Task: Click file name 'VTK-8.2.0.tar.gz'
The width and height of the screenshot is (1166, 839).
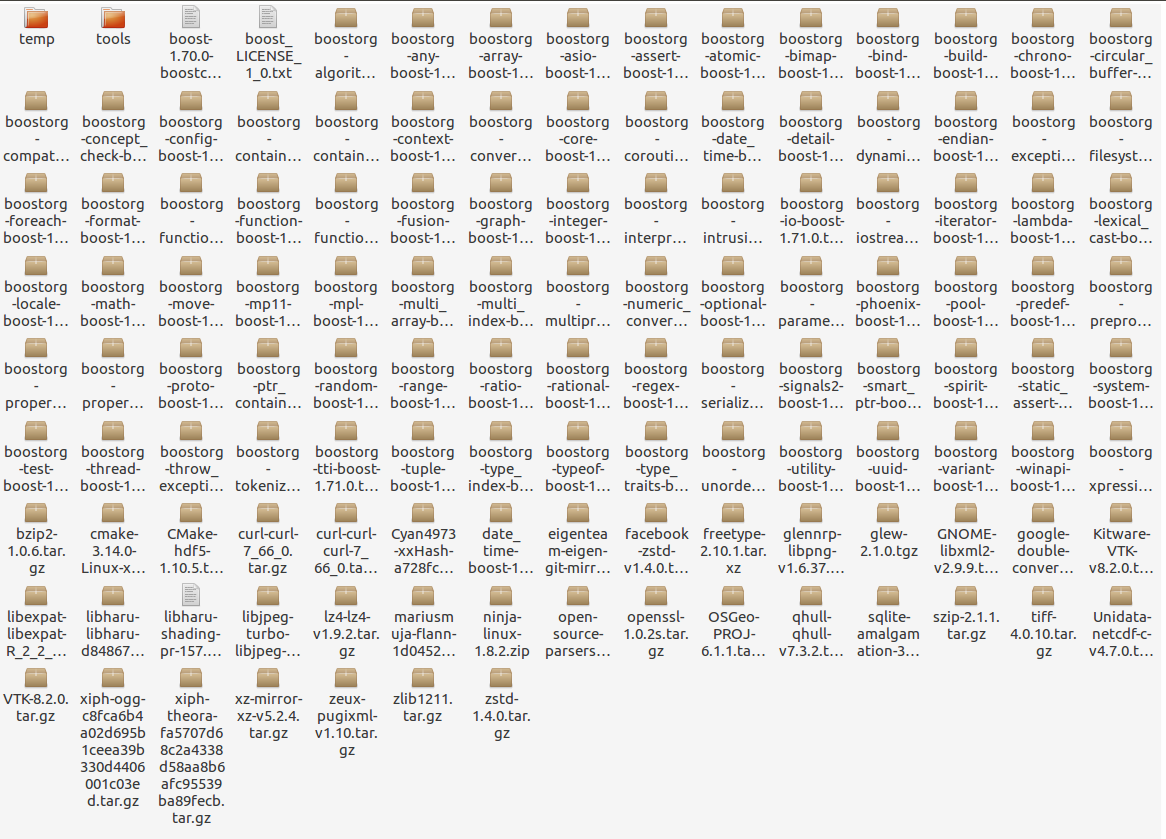Action: pos(36,707)
